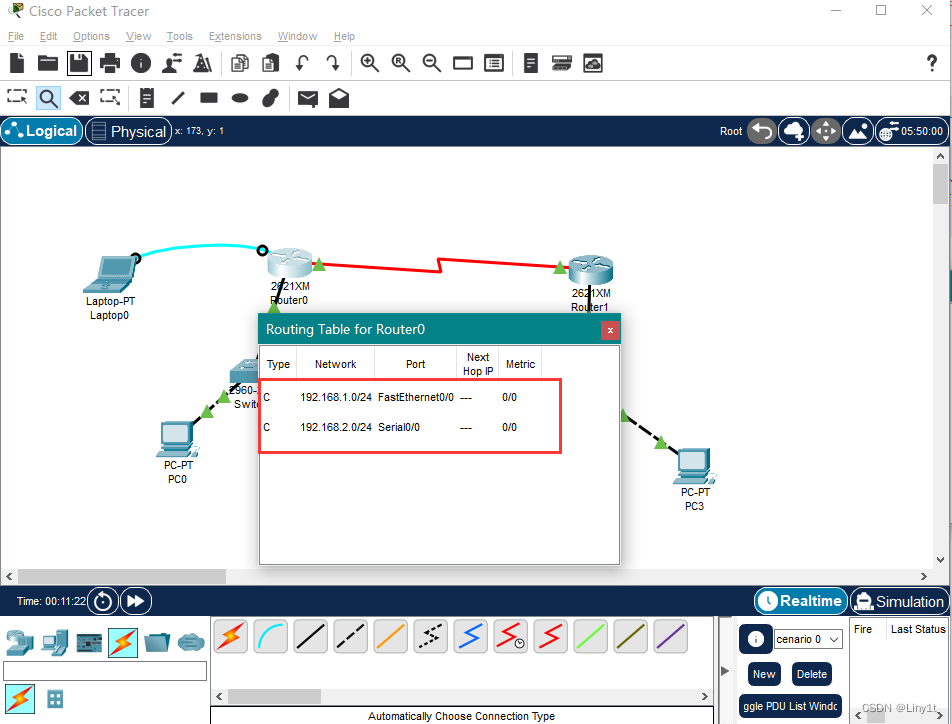This screenshot has height=724, width=952.
Task: Open network information icon
Action: point(141,63)
